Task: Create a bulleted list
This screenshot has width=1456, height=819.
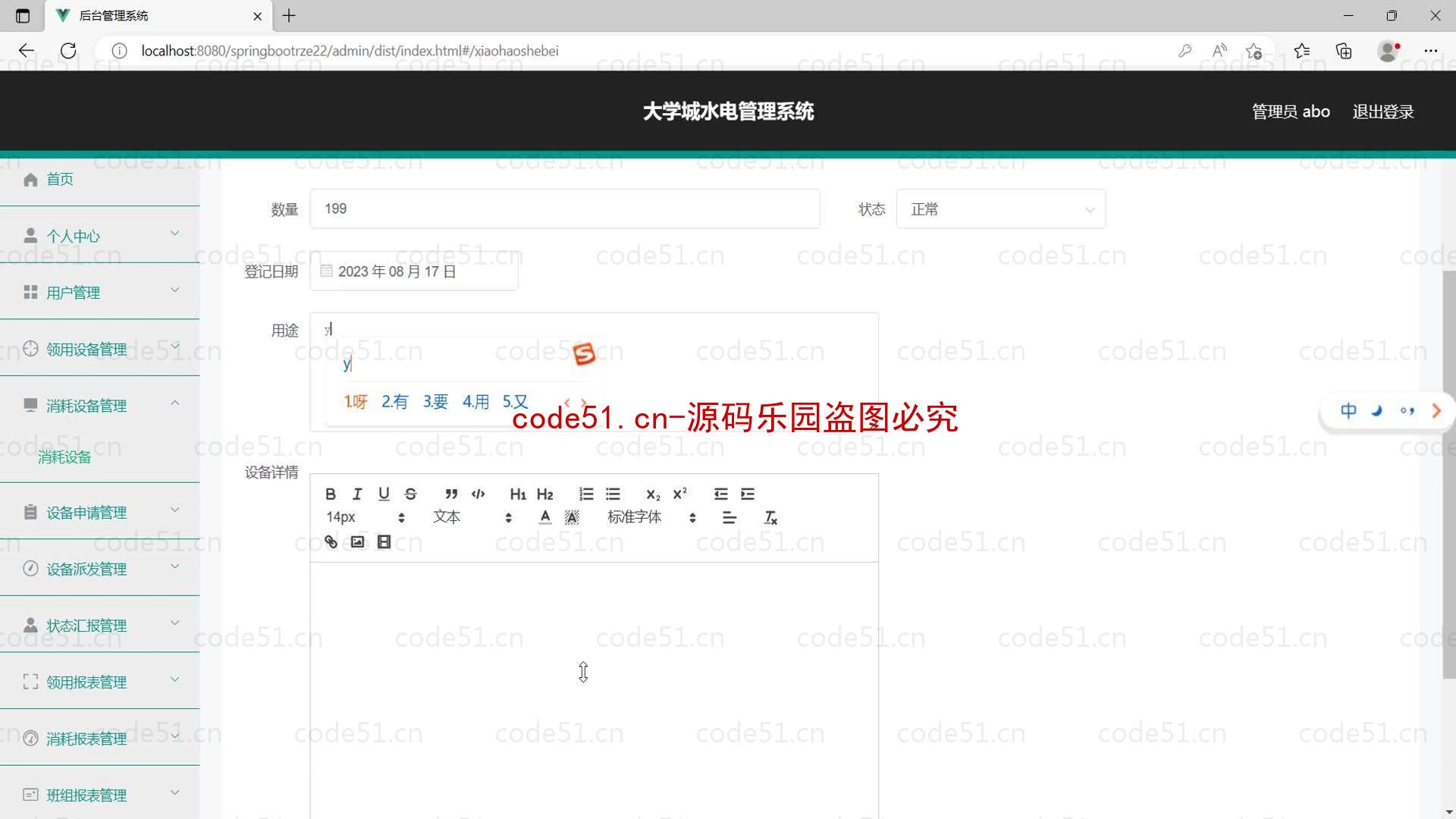Action: point(613,494)
